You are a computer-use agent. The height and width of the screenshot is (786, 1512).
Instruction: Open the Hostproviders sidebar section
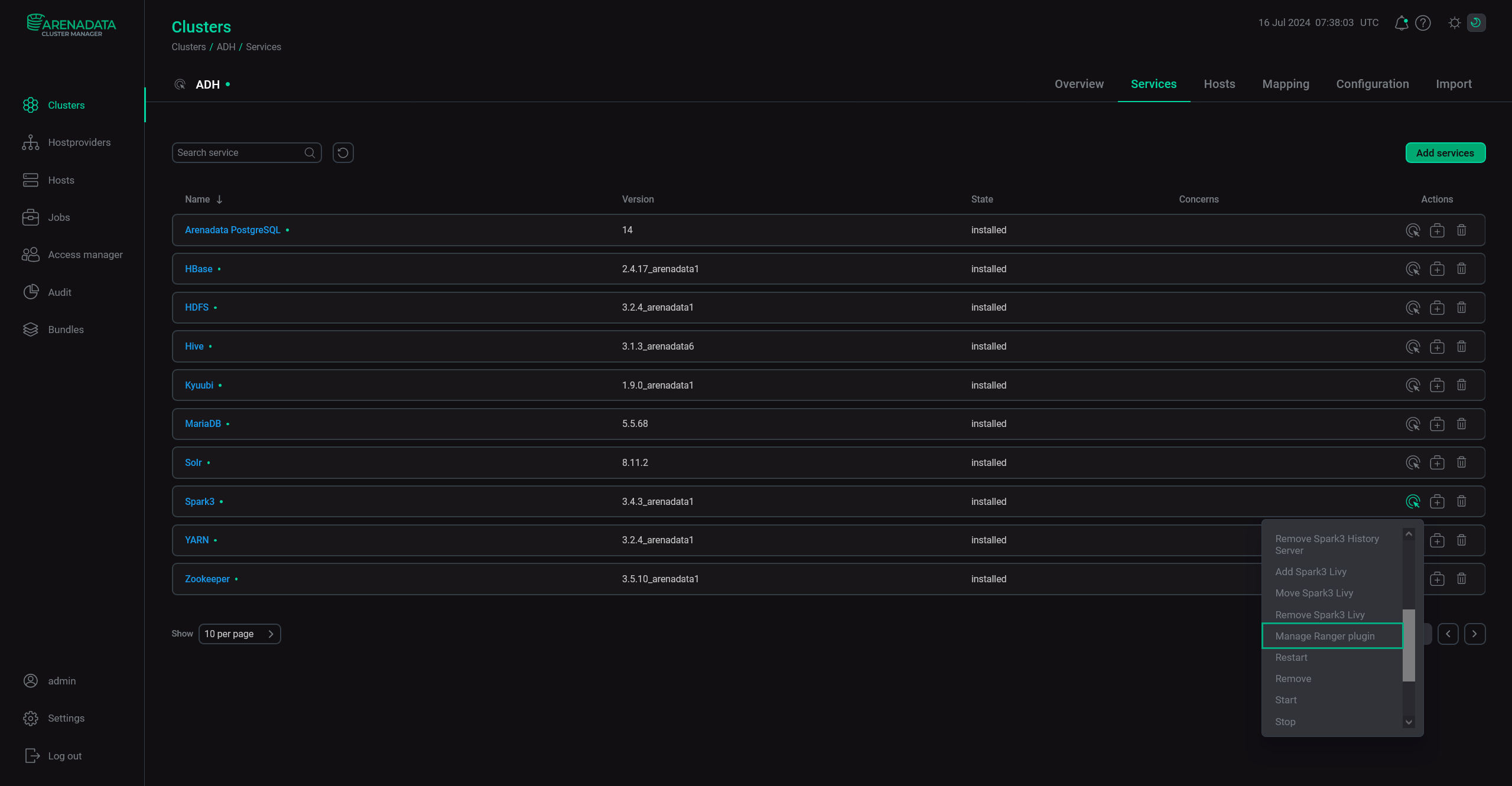[x=67, y=143]
